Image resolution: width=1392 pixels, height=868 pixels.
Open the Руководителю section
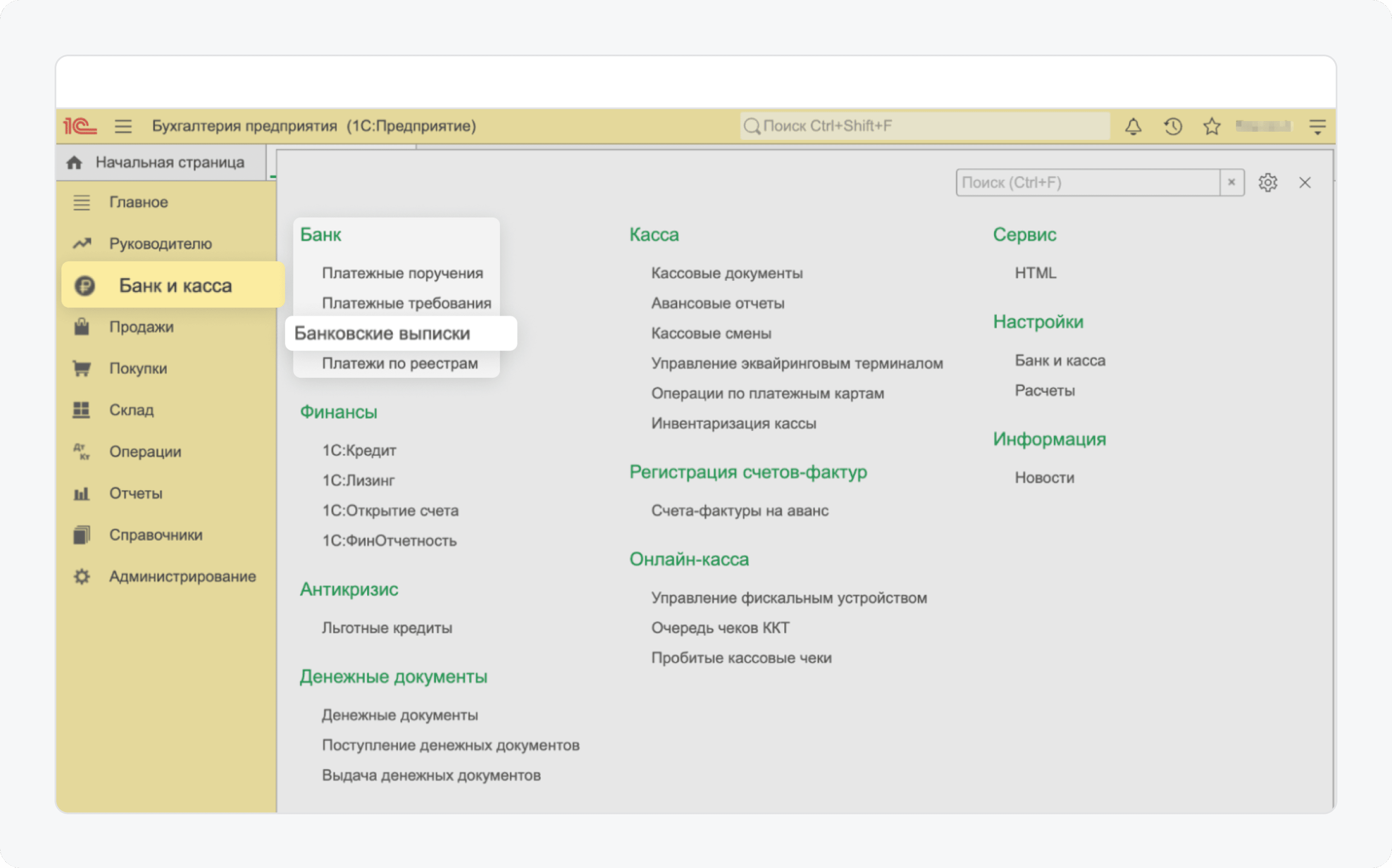160,243
